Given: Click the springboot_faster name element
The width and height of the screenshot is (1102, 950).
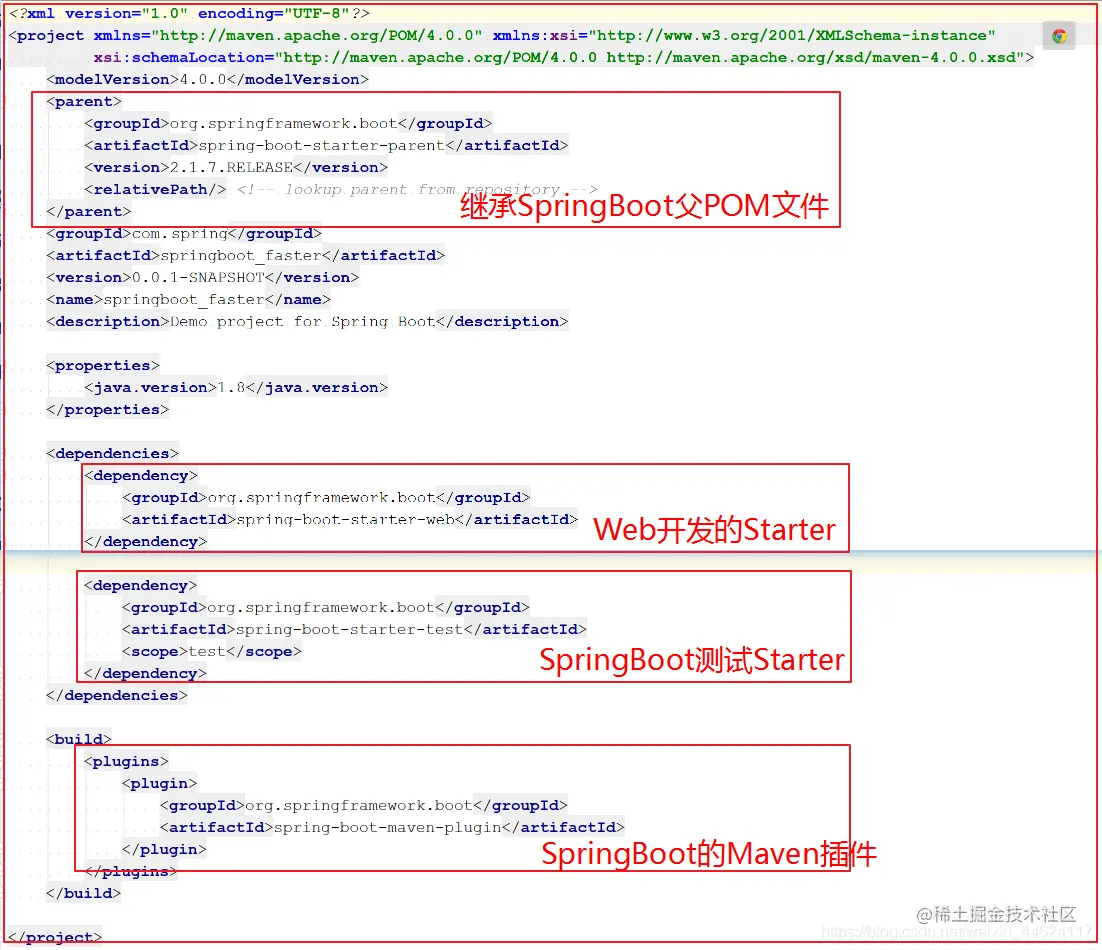Looking at the screenshot, I should click(x=188, y=299).
